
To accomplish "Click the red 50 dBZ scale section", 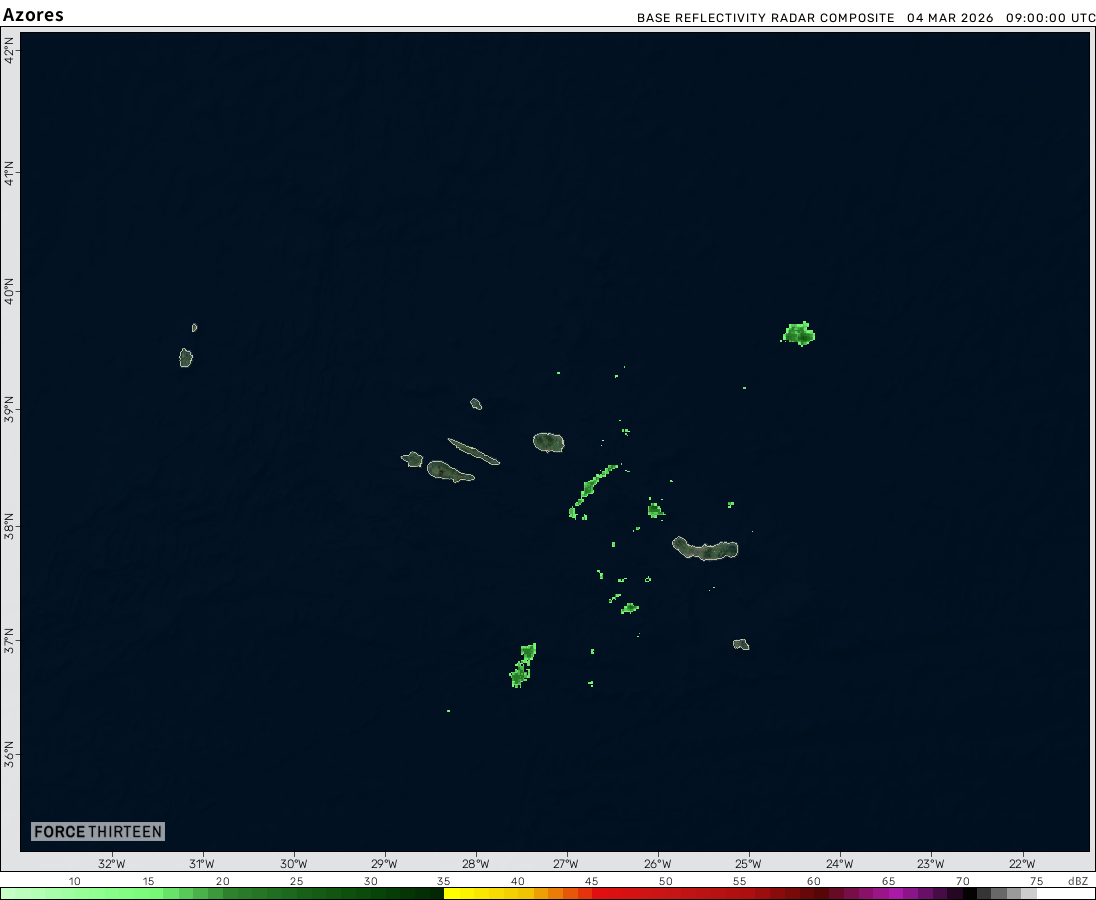I will click(x=665, y=894).
